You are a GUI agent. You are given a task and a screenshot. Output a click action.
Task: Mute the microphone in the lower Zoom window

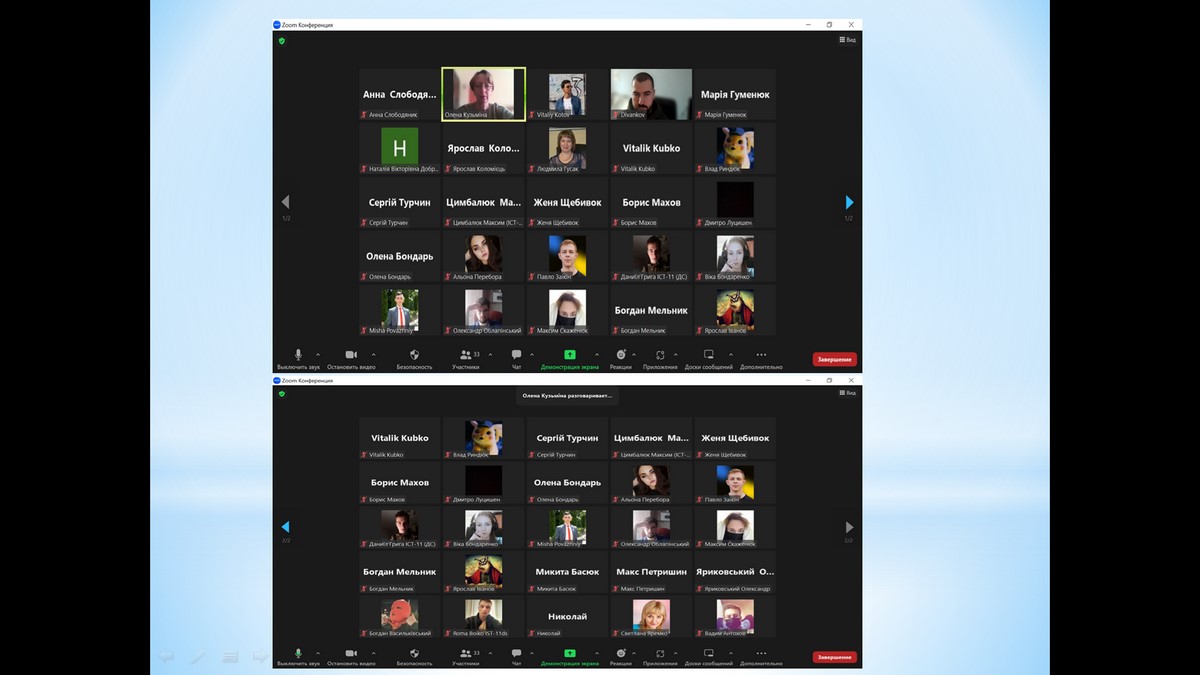click(298, 653)
